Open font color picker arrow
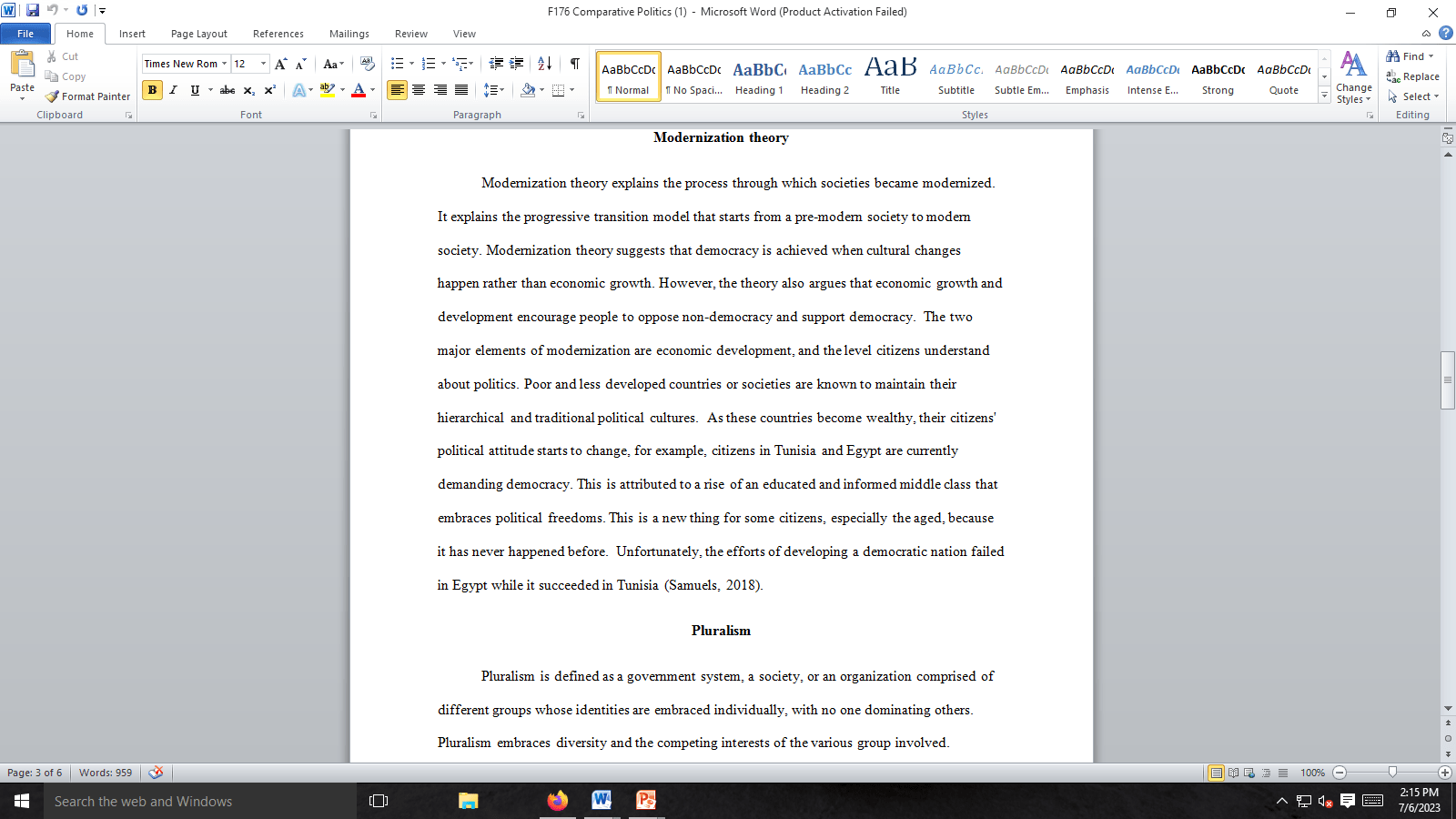This screenshot has width=1456, height=819. 373,90
